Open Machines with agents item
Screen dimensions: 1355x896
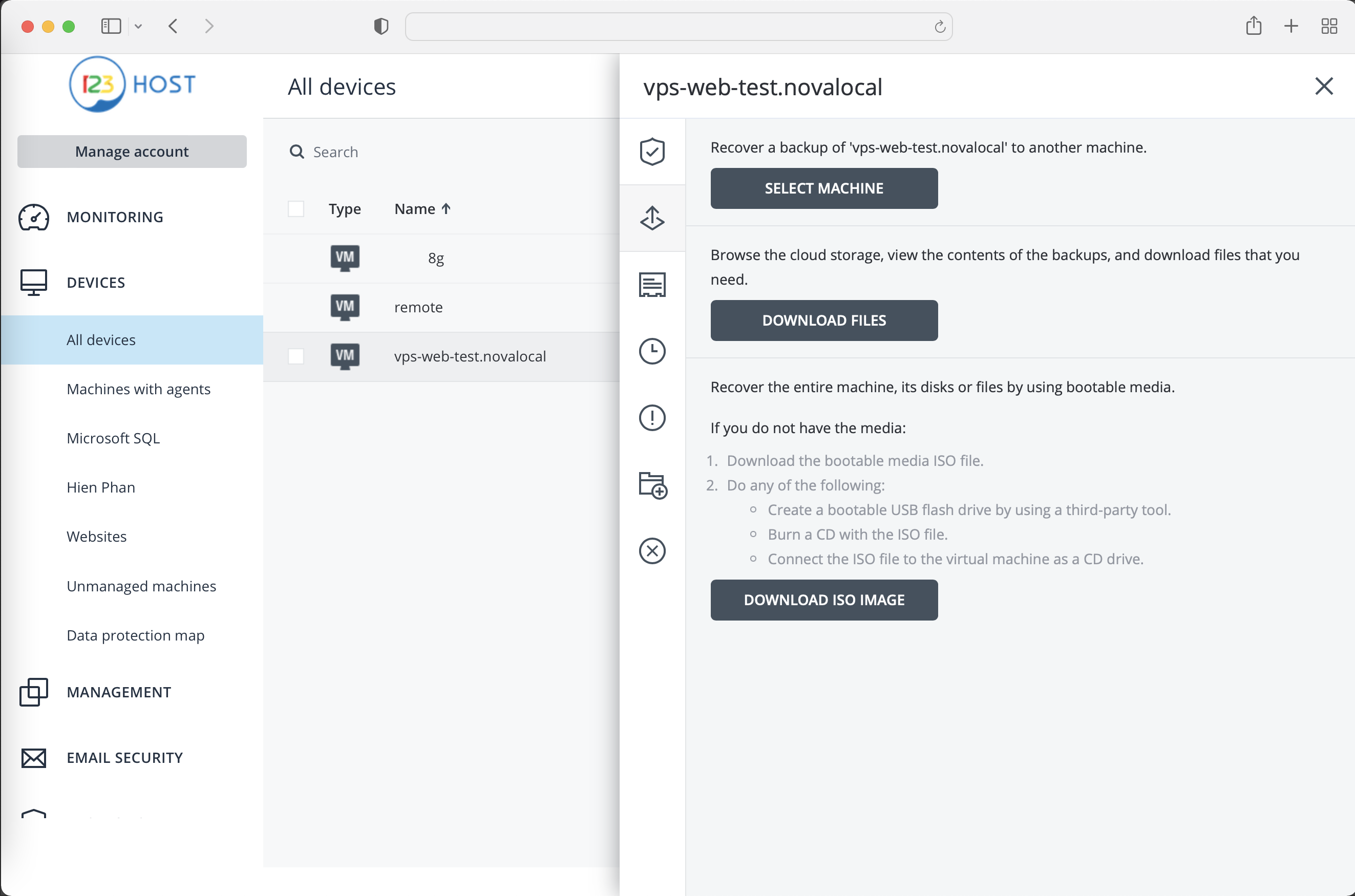138,389
